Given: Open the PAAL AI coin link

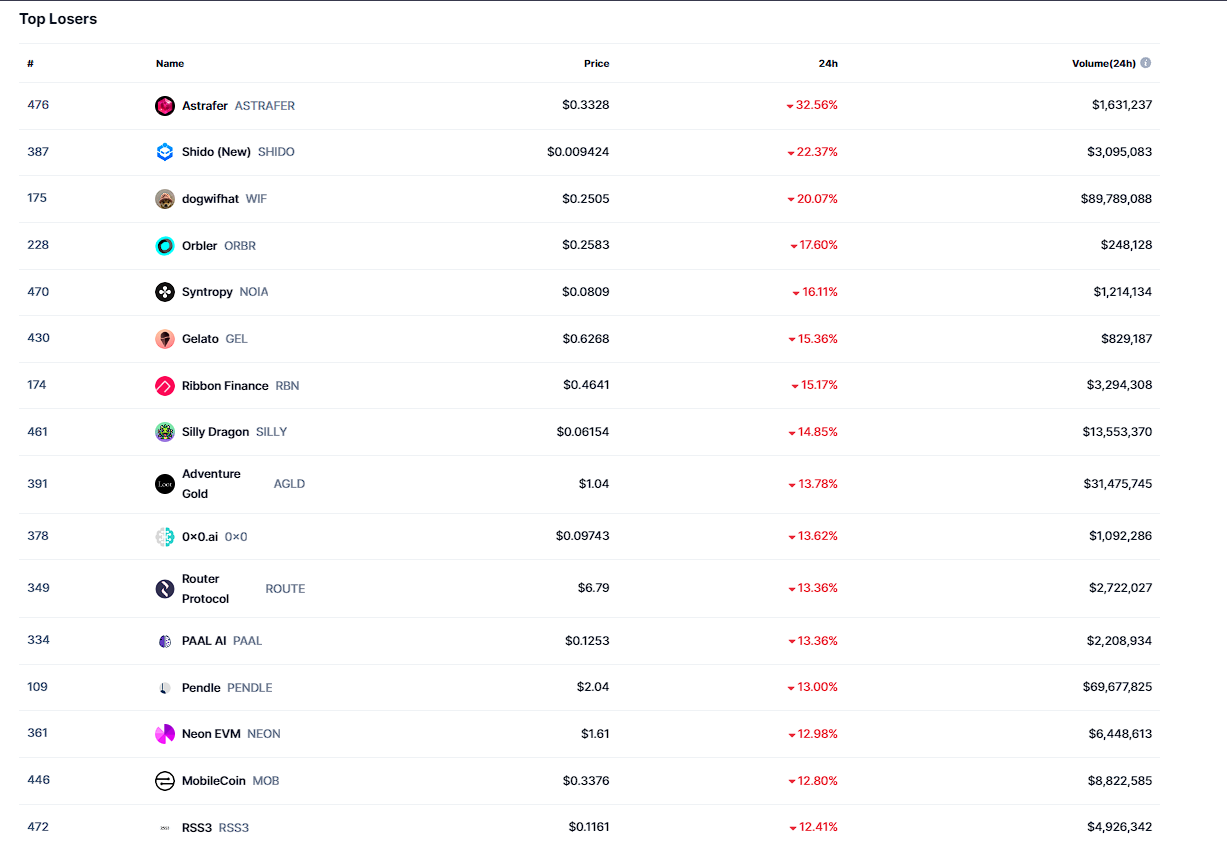Looking at the screenshot, I should coord(204,641).
